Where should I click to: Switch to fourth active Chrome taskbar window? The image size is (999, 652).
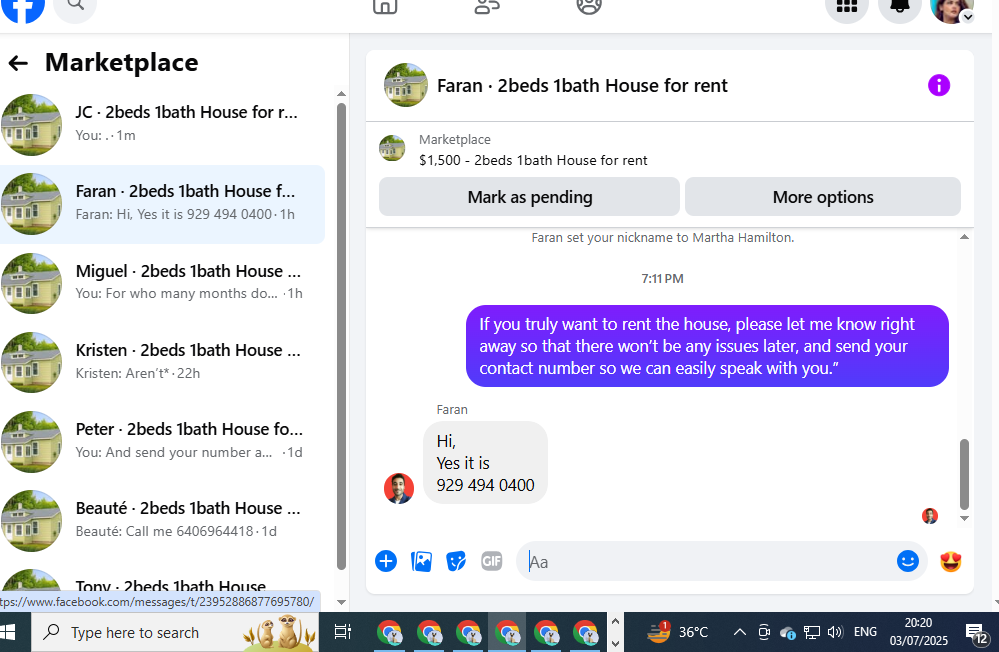[508, 633]
